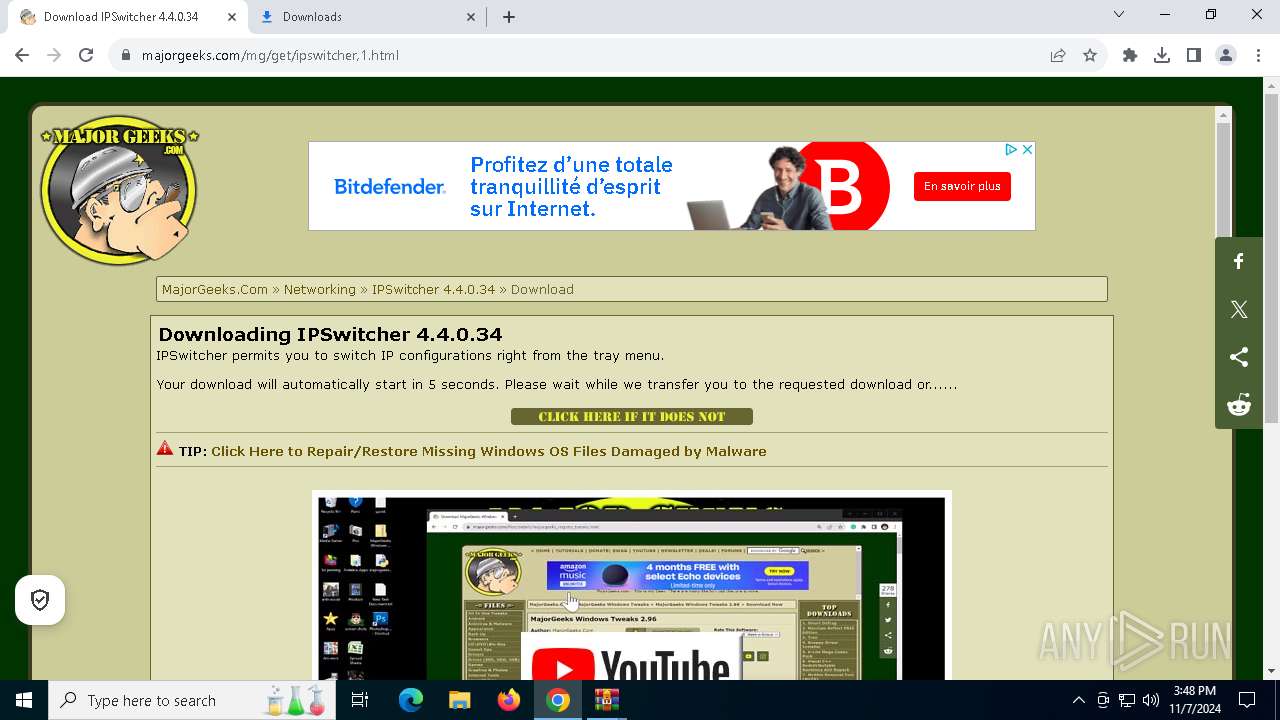The image size is (1280, 720).
Task: Open the AdChoices info icon
Action: click(x=1011, y=149)
